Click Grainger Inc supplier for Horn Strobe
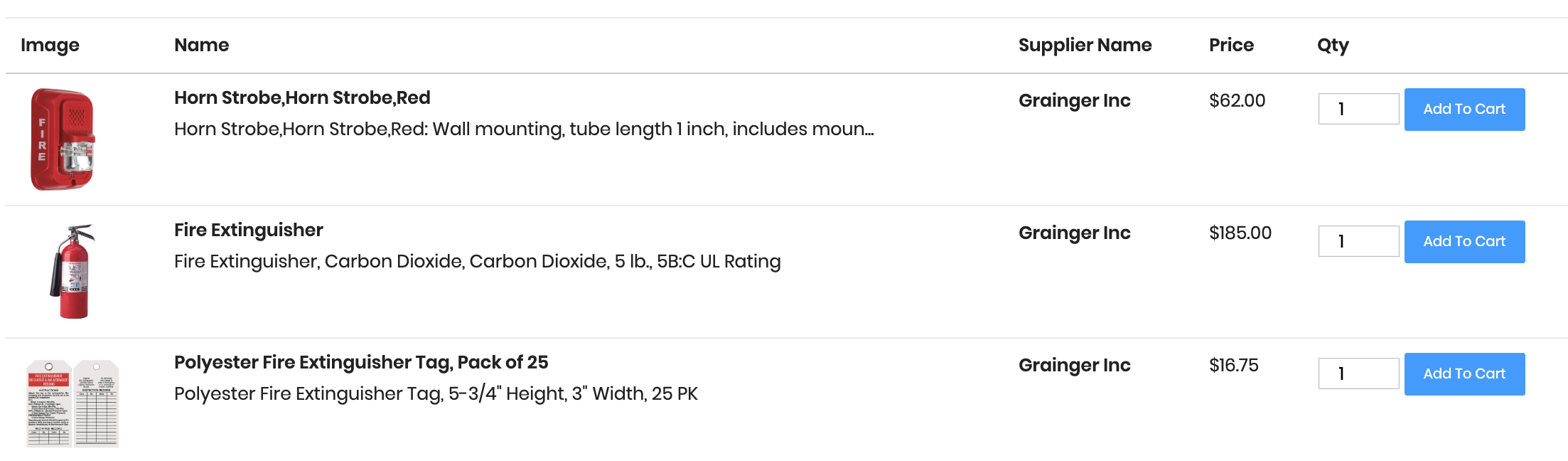 tap(1074, 101)
